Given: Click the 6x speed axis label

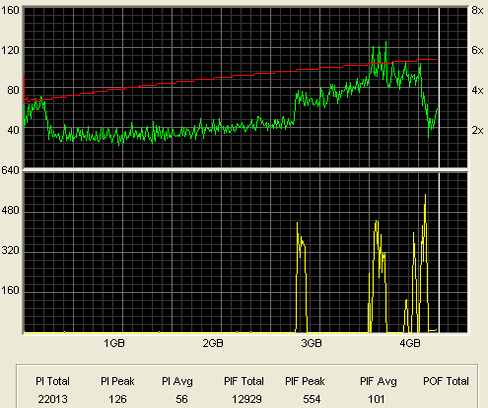Looking at the screenshot, I should pos(477,50).
